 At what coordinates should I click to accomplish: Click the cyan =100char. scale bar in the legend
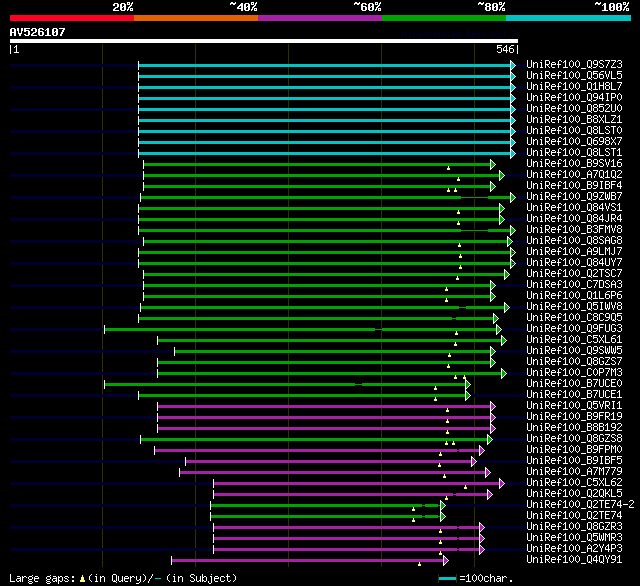pyautogui.click(x=447, y=579)
